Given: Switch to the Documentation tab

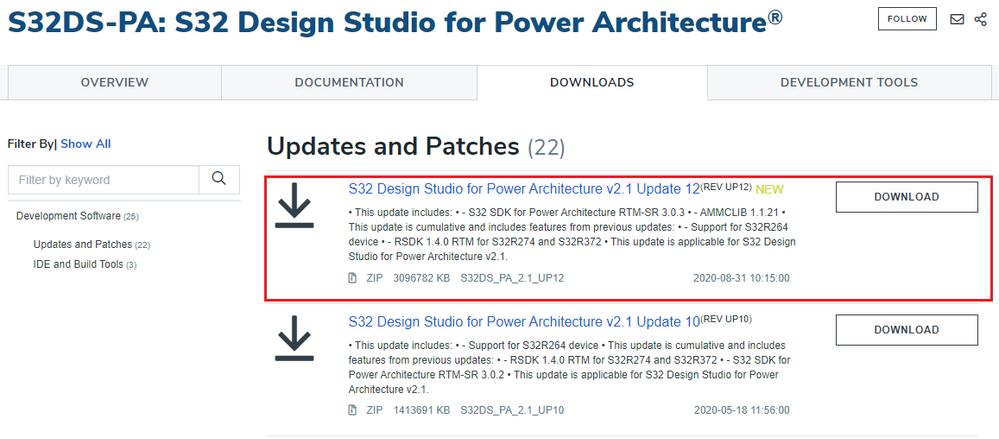Looking at the screenshot, I should click(x=349, y=82).
